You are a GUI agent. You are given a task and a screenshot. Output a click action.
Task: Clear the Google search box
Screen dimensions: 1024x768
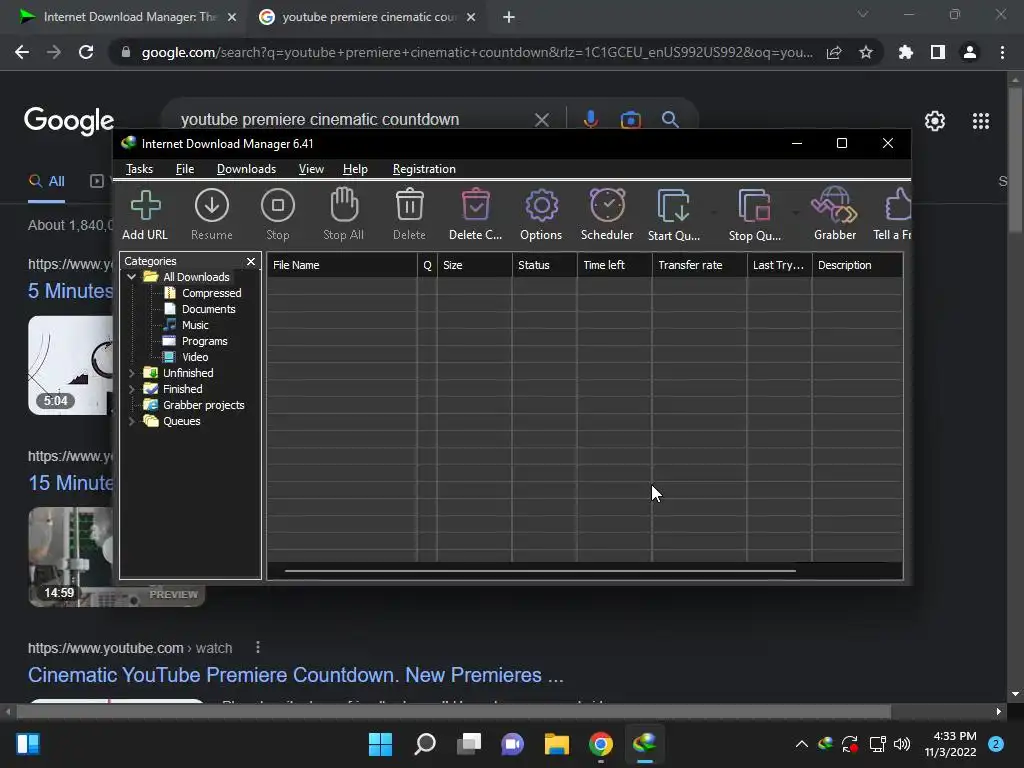pos(541,120)
